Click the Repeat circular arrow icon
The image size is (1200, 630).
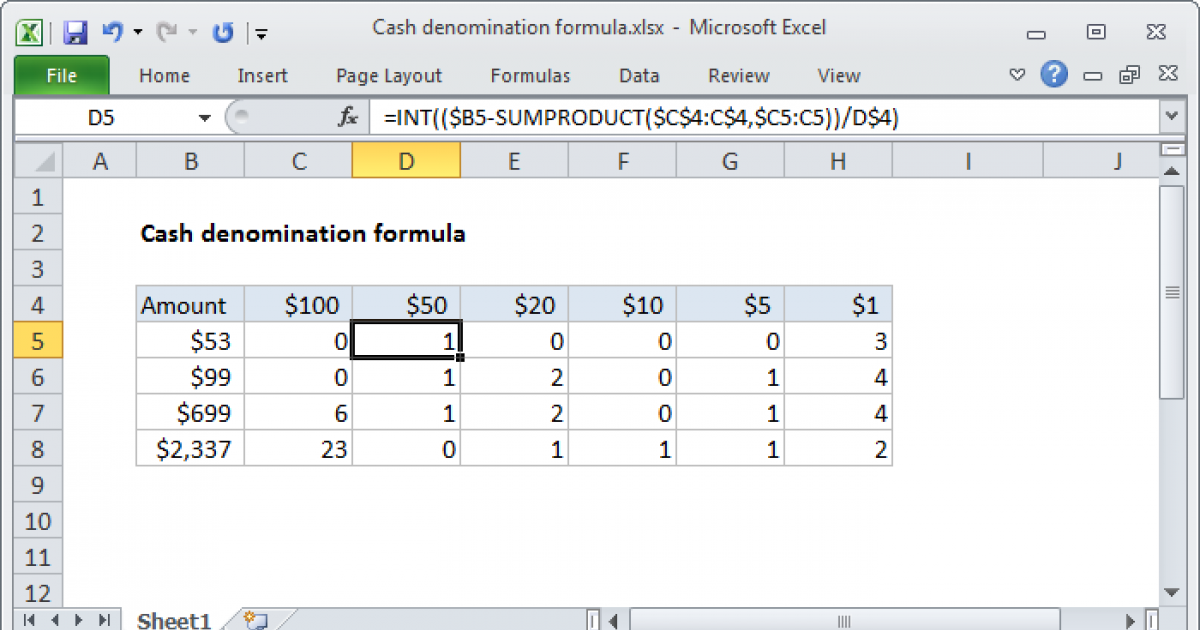[x=223, y=33]
